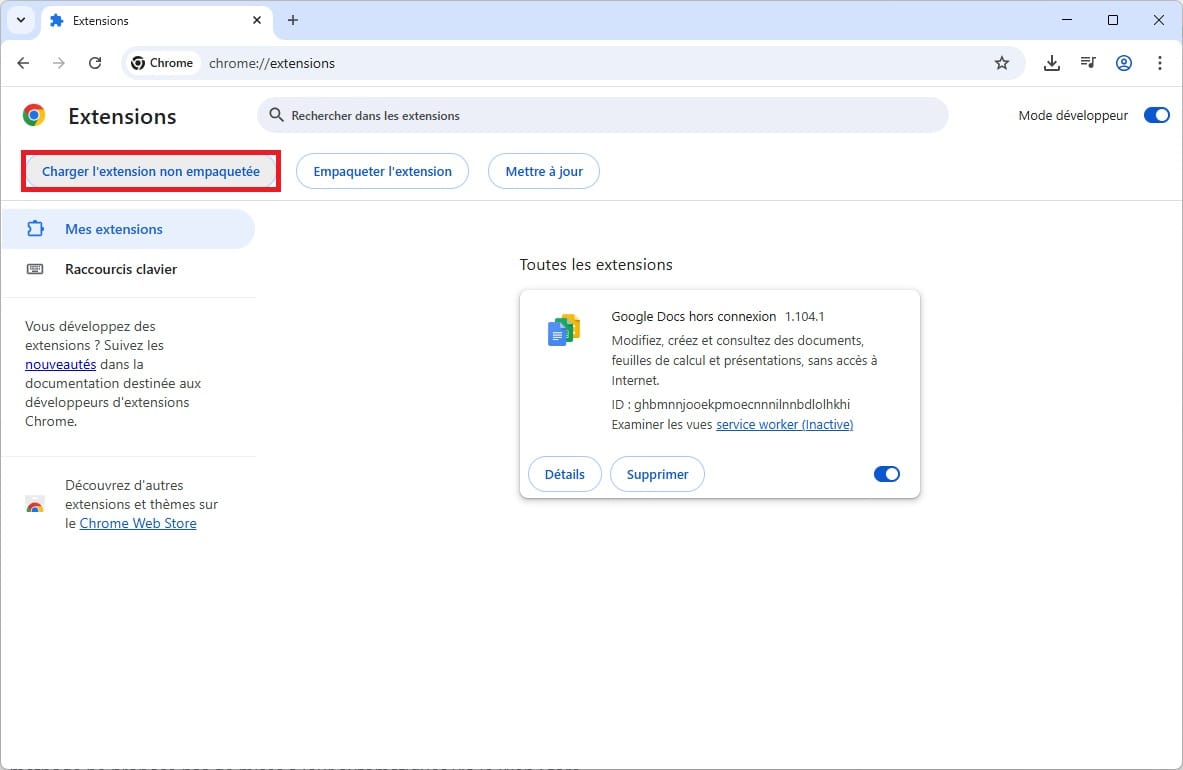This screenshot has height=770, width=1183.
Task: Click the extension ID text ghbmnnjooekpmoecnnnilnnbdlolhkhi
Action: pos(742,405)
